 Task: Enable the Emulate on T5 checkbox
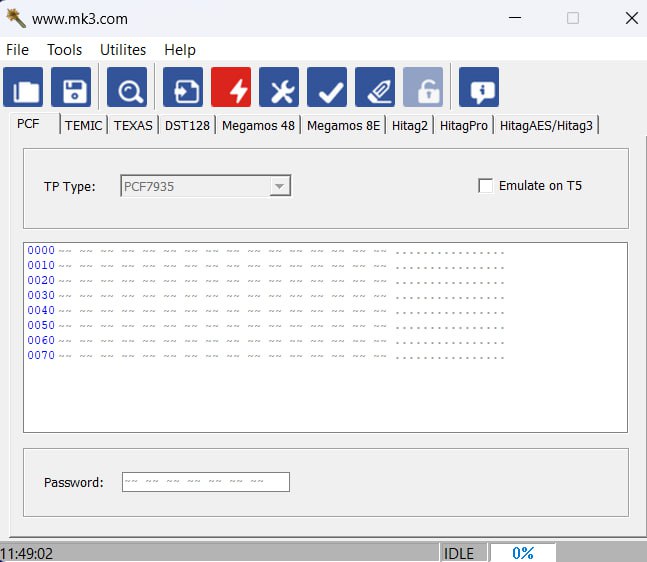(486, 186)
